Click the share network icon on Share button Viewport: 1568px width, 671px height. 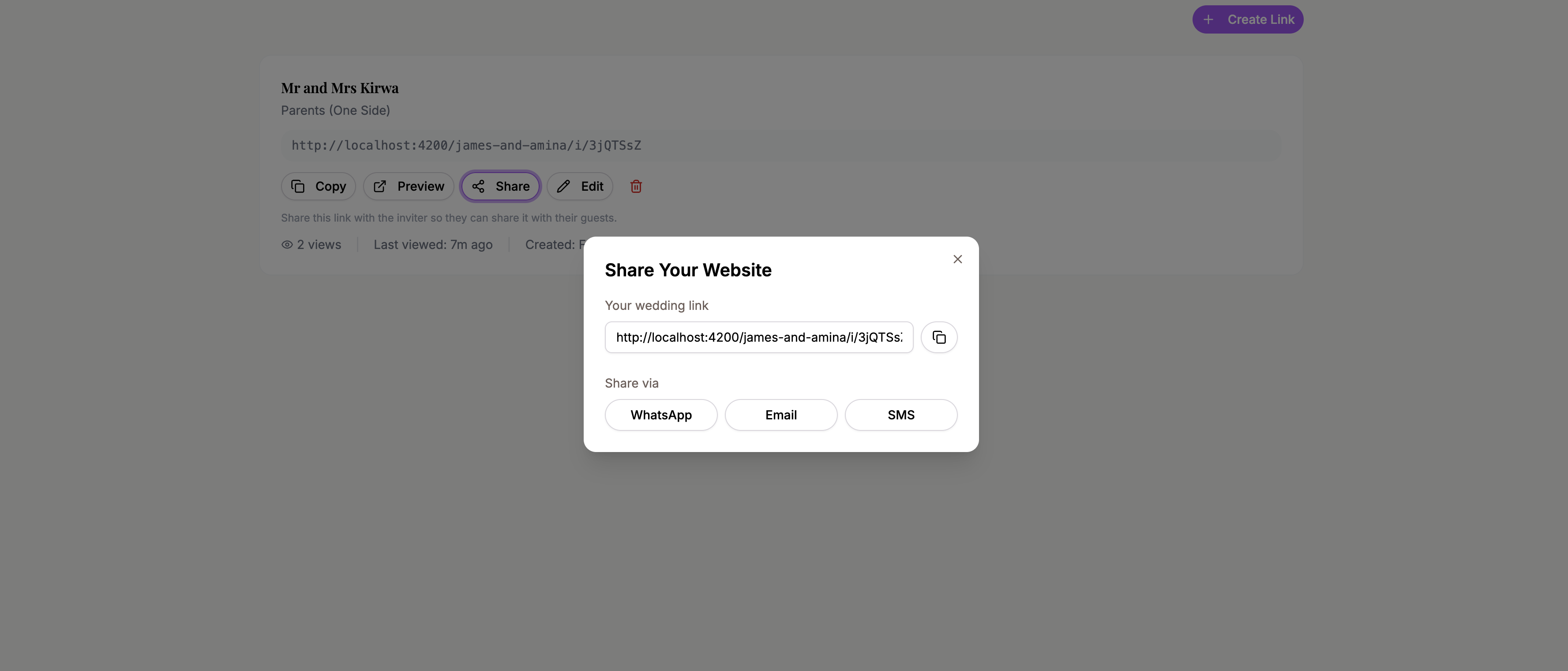[478, 186]
